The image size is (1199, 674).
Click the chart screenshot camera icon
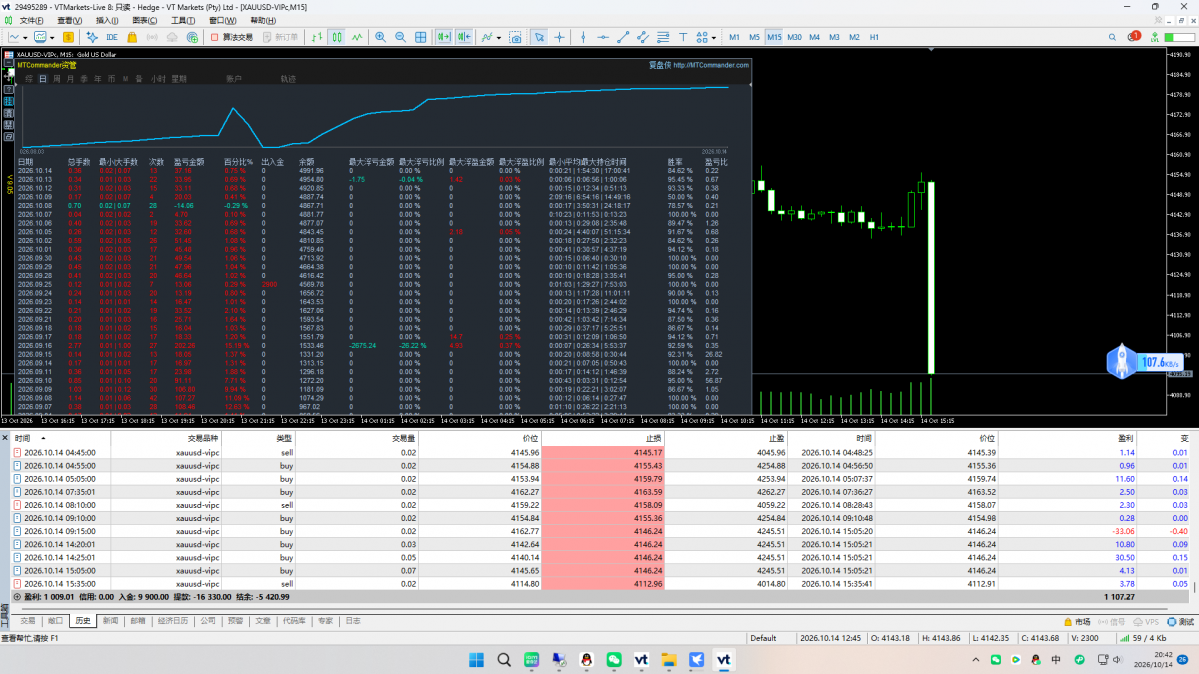(515, 37)
